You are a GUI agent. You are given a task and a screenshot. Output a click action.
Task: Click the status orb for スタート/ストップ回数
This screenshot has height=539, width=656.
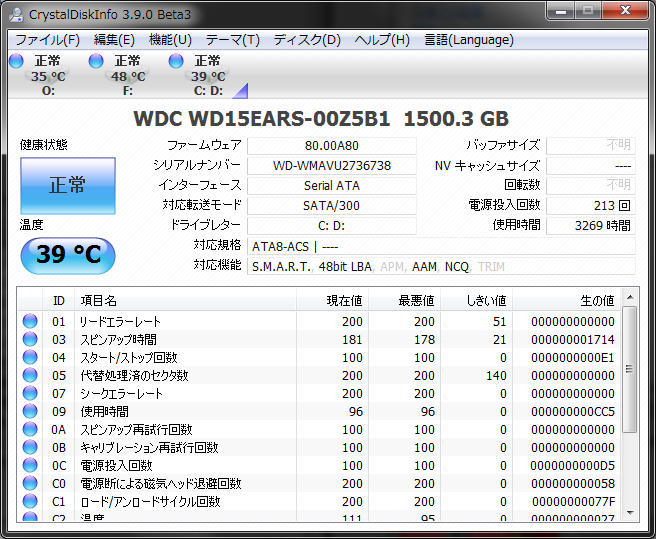pyautogui.click(x=30, y=357)
